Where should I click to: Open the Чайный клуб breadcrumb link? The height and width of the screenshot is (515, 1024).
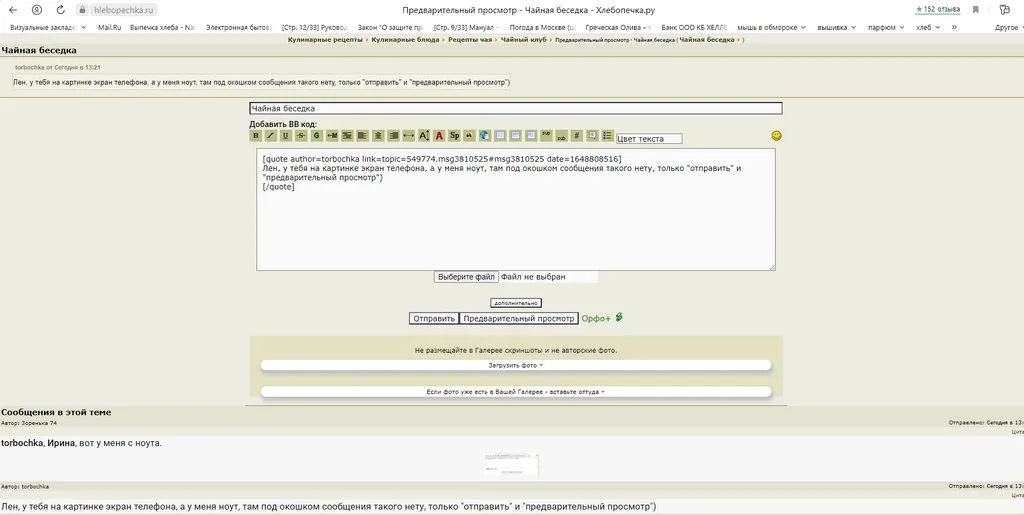(523, 39)
